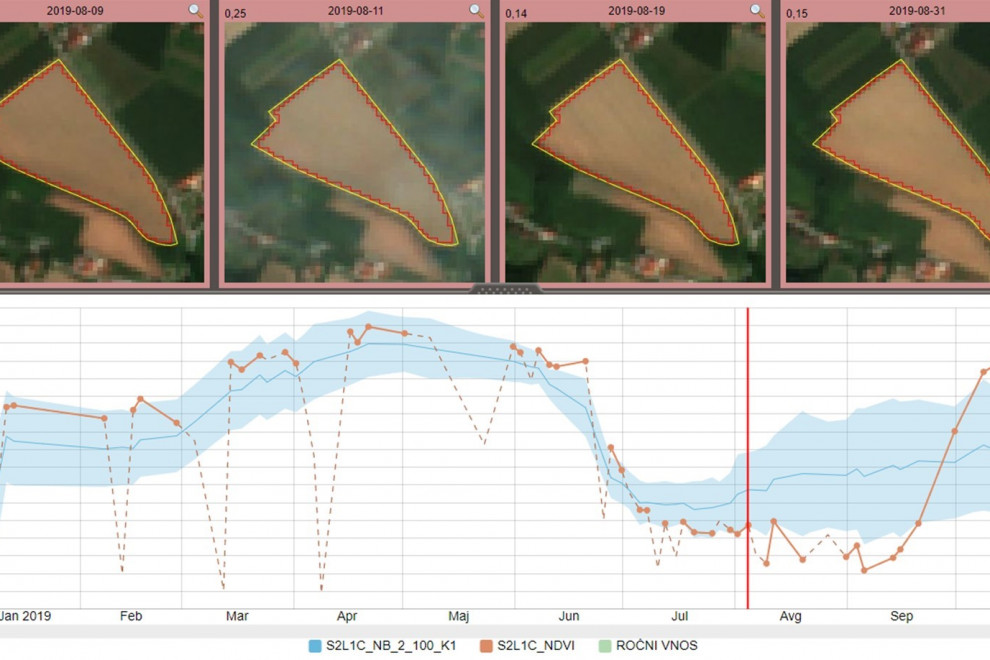Image resolution: width=990 pixels, height=660 pixels.
Task: Click the red vertical date marker line
Action: tap(748, 458)
